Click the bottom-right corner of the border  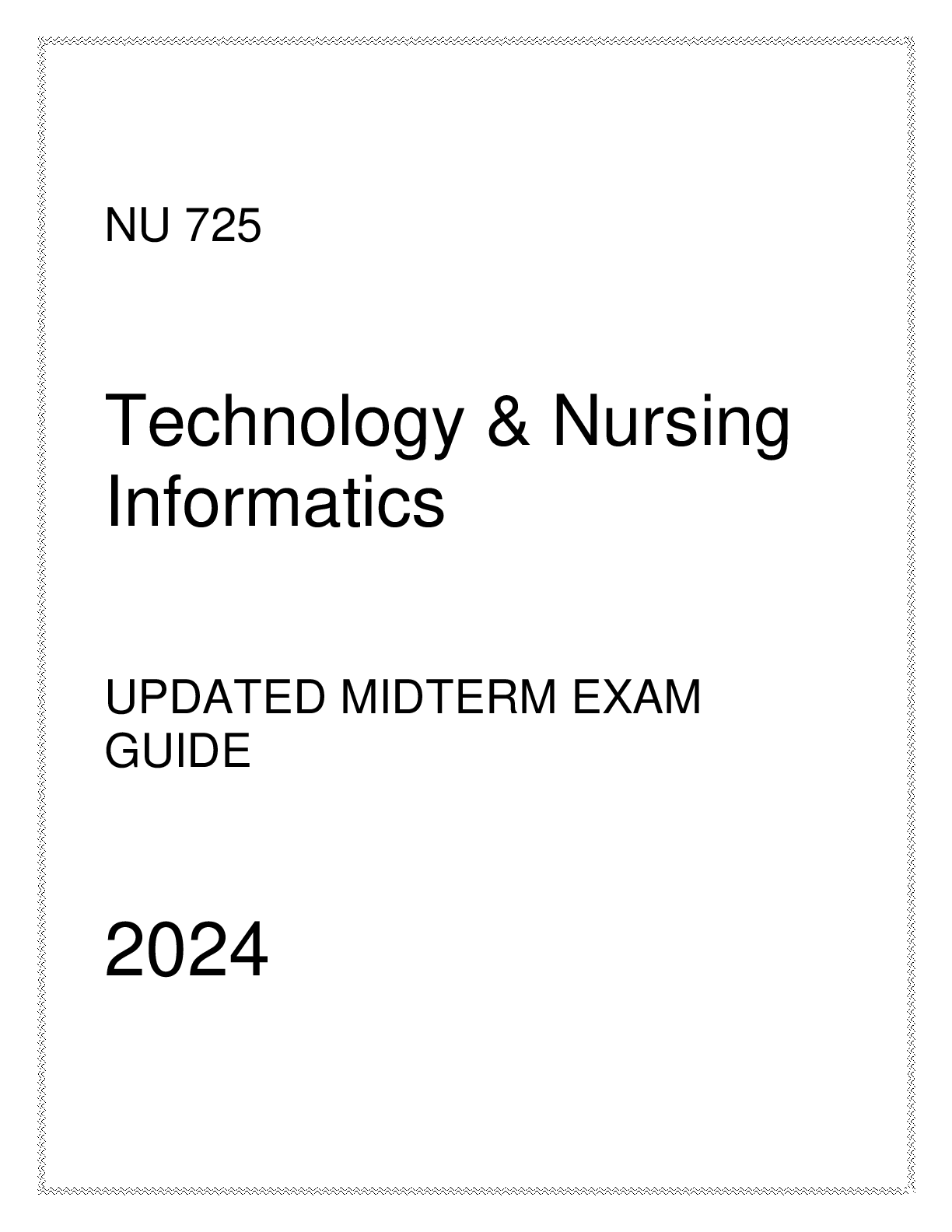click(x=911, y=1192)
